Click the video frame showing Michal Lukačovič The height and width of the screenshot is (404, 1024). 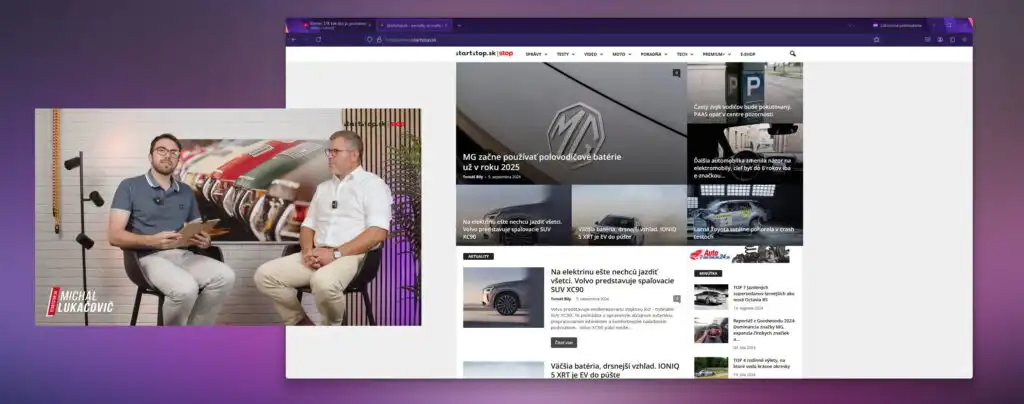[228, 217]
